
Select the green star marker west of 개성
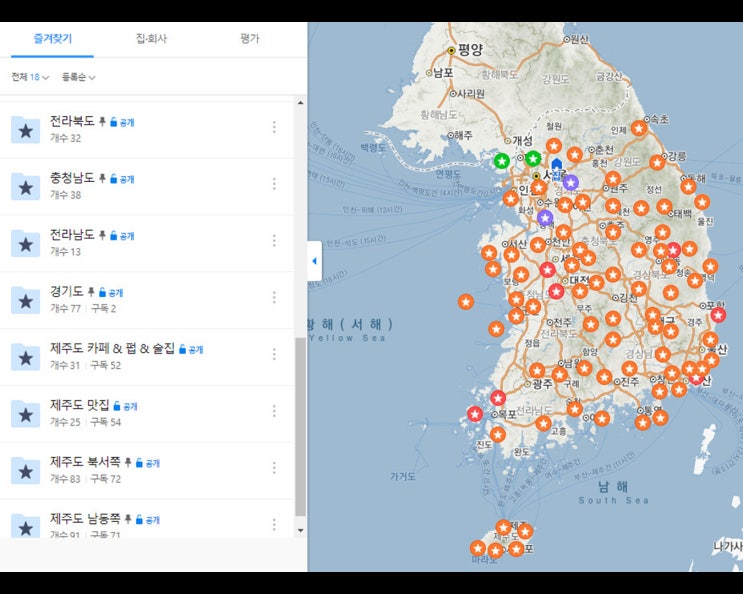point(502,161)
